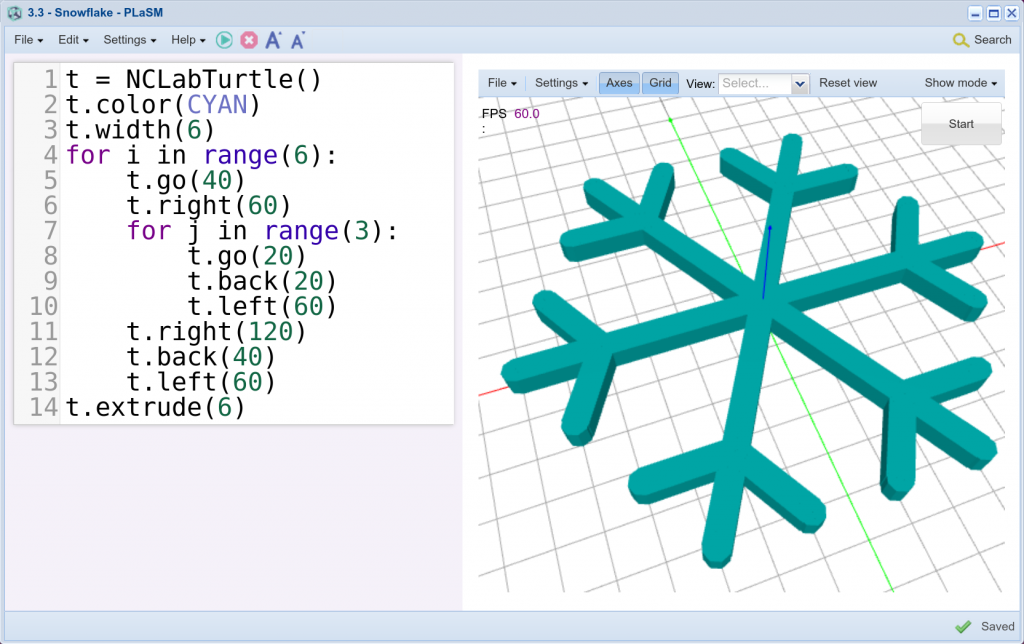Open the Help menu
The height and width of the screenshot is (644, 1024).
coord(186,40)
